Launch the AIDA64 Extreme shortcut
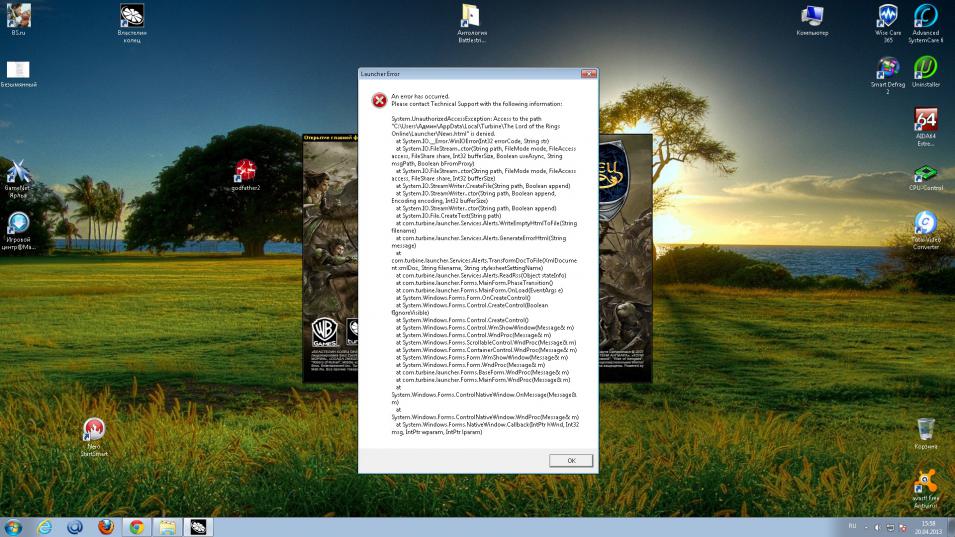The image size is (955, 537). (x=925, y=127)
